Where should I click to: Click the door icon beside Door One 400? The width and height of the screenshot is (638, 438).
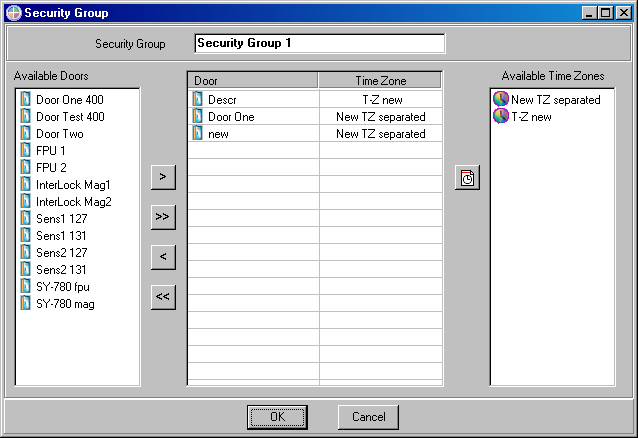[x=26, y=100]
